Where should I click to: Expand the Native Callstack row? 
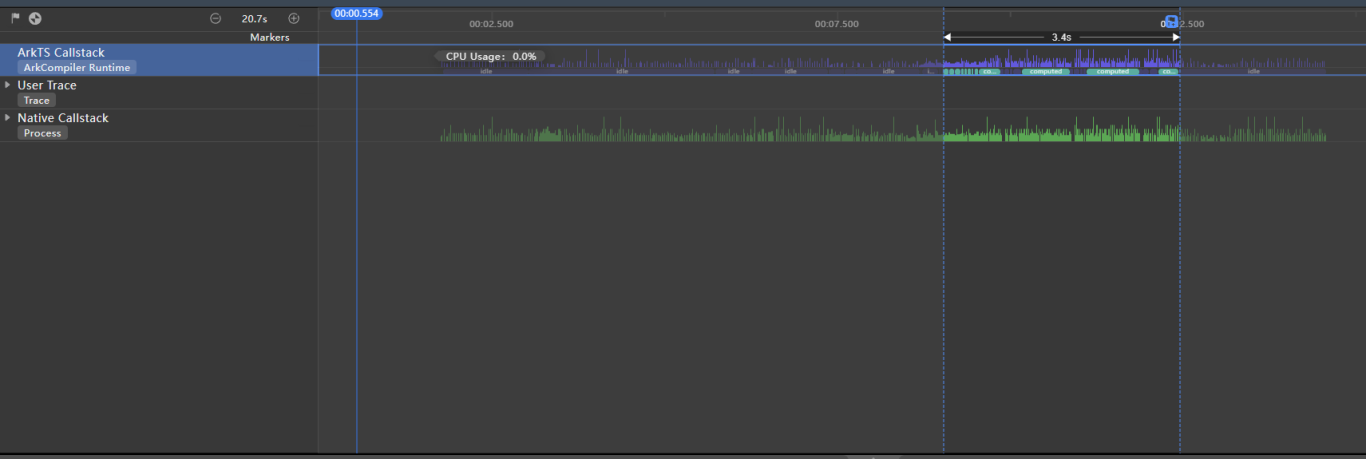(x=8, y=118)
